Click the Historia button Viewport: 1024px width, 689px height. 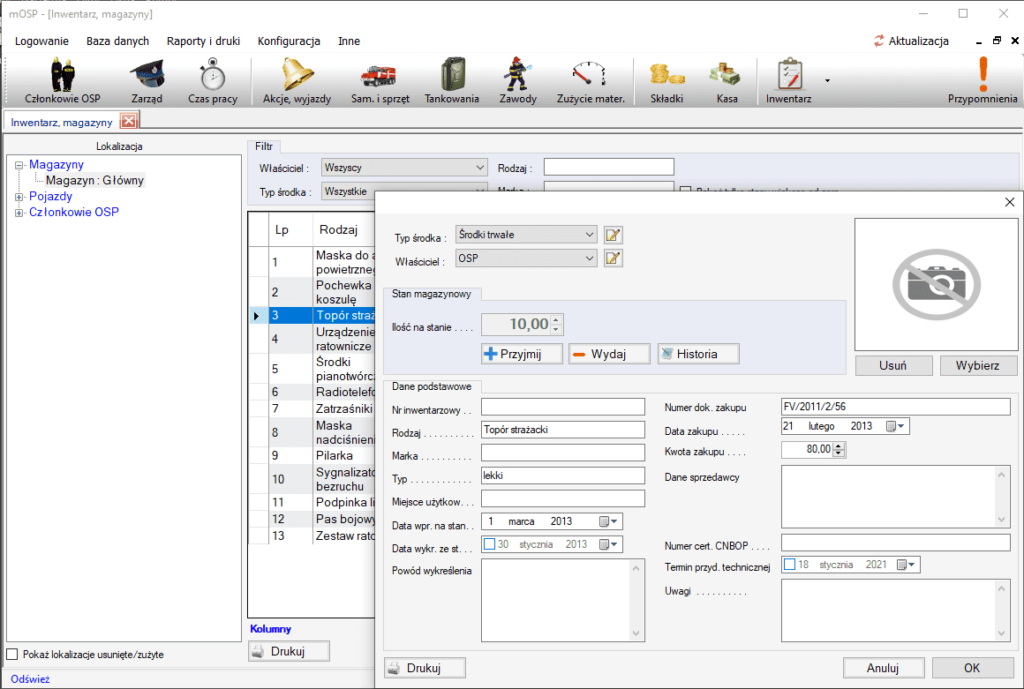(698, 354)
